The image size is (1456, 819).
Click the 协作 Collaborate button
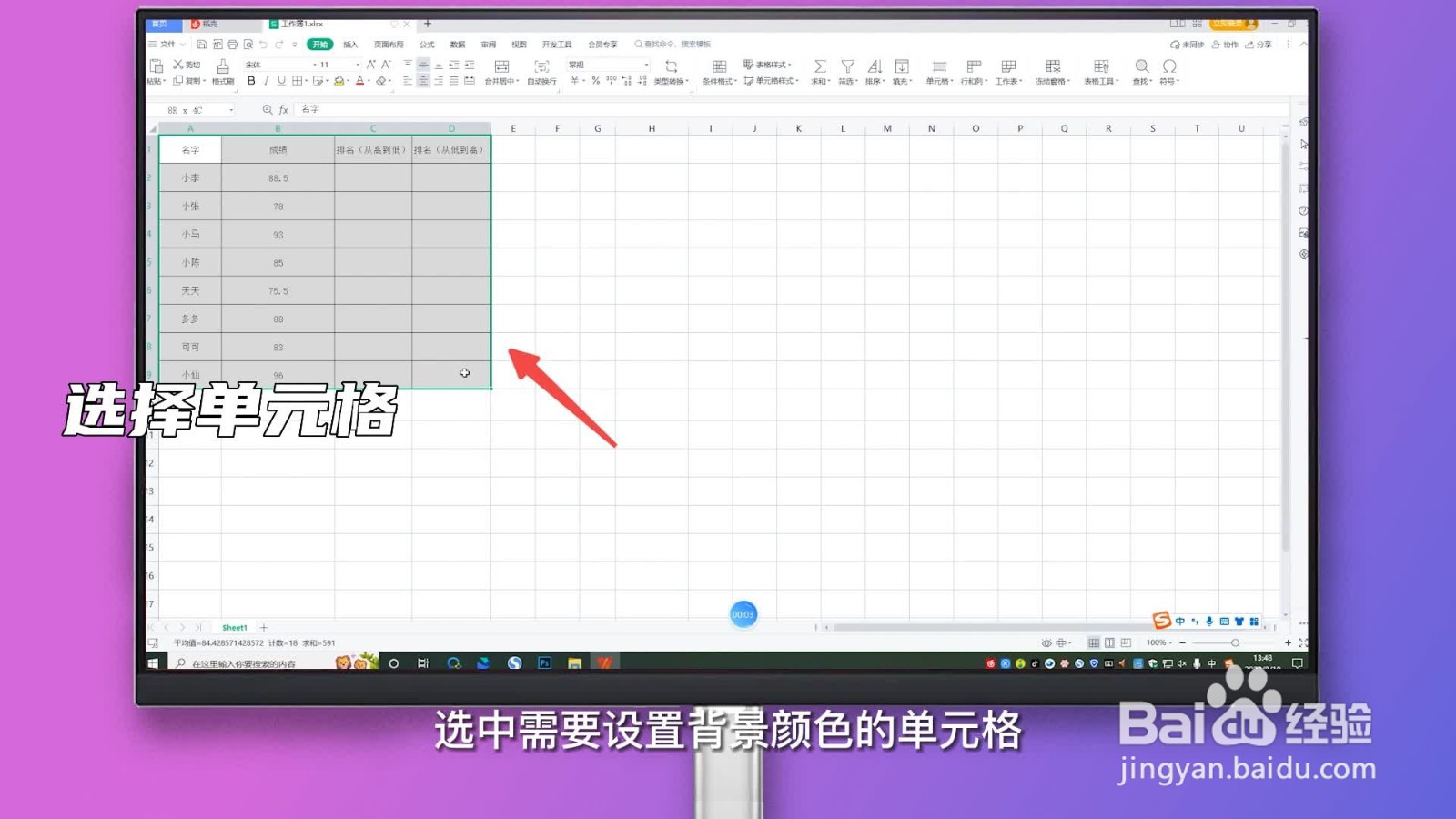click(x=1225, y=45)
